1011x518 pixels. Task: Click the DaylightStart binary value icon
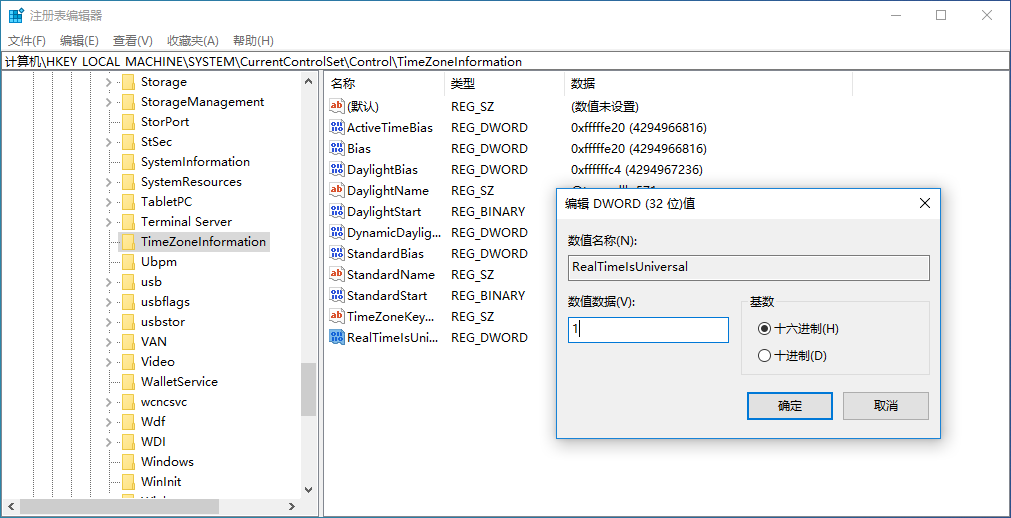click(x=337, y=212)
